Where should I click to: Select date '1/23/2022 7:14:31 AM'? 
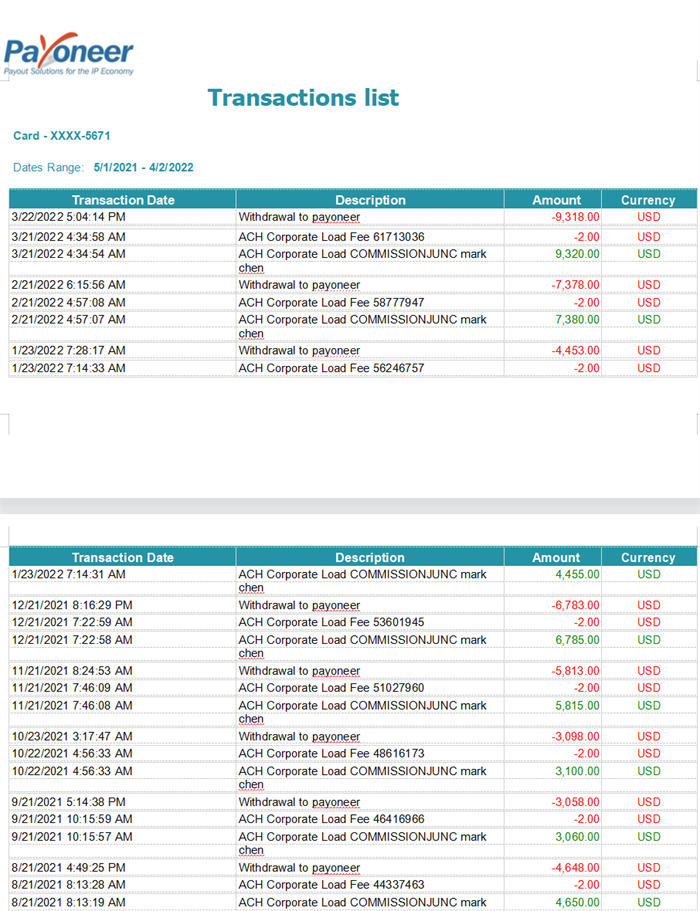pyautogui.click(x=69, y=574)
